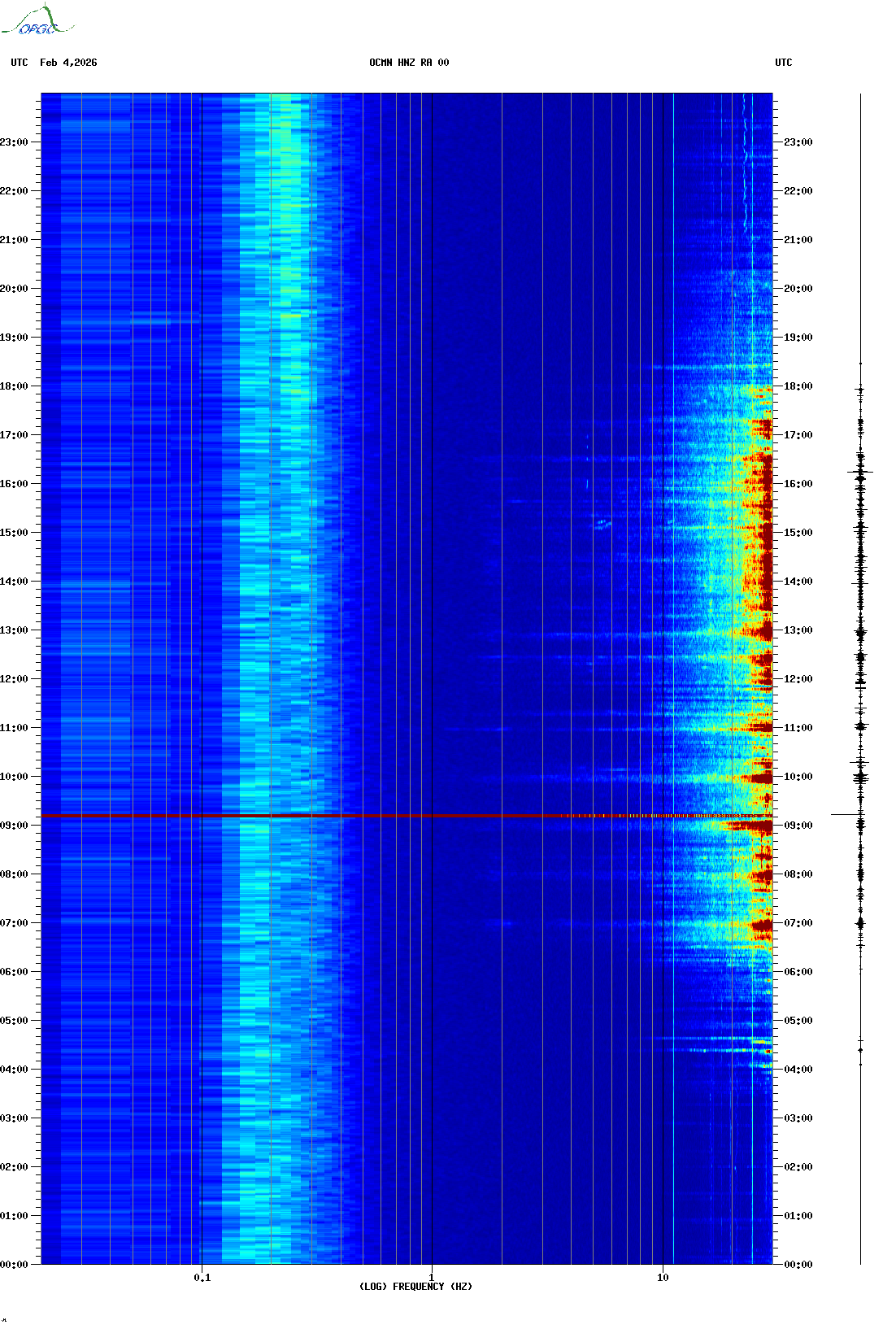Click the seismogram waveform trace on the right
Viewport: 896px width, 1329px height.
point(860,651)
